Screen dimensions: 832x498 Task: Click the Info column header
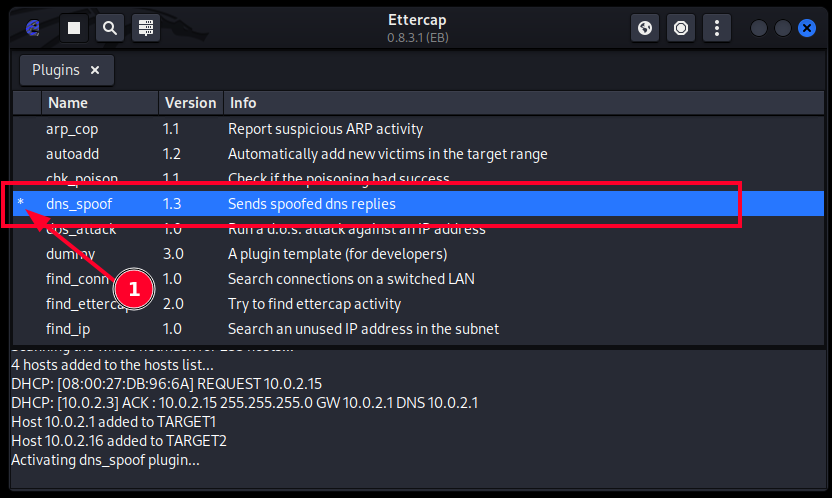tap(243, 103)
